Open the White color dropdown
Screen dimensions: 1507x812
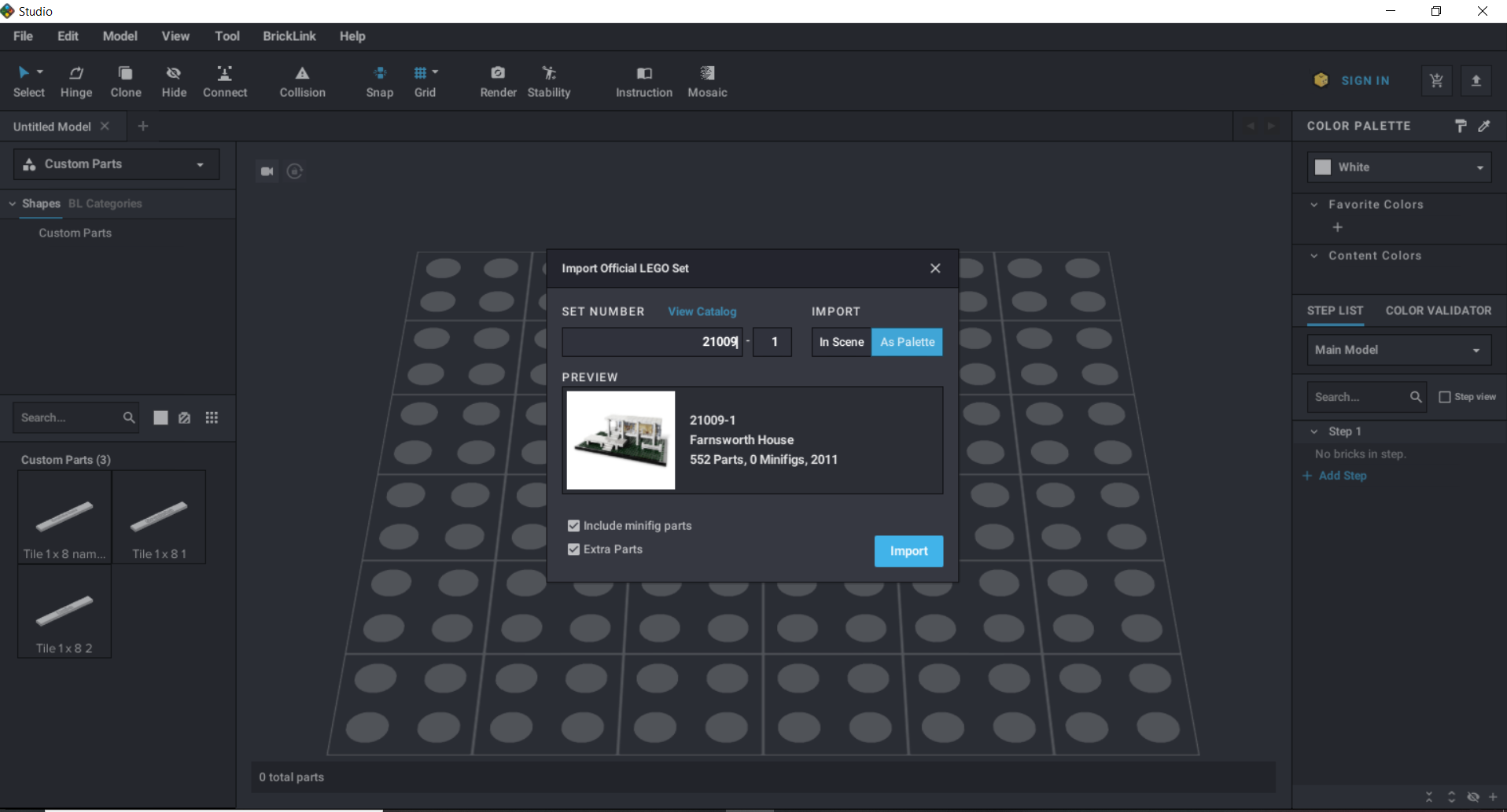click(1399, 167)
